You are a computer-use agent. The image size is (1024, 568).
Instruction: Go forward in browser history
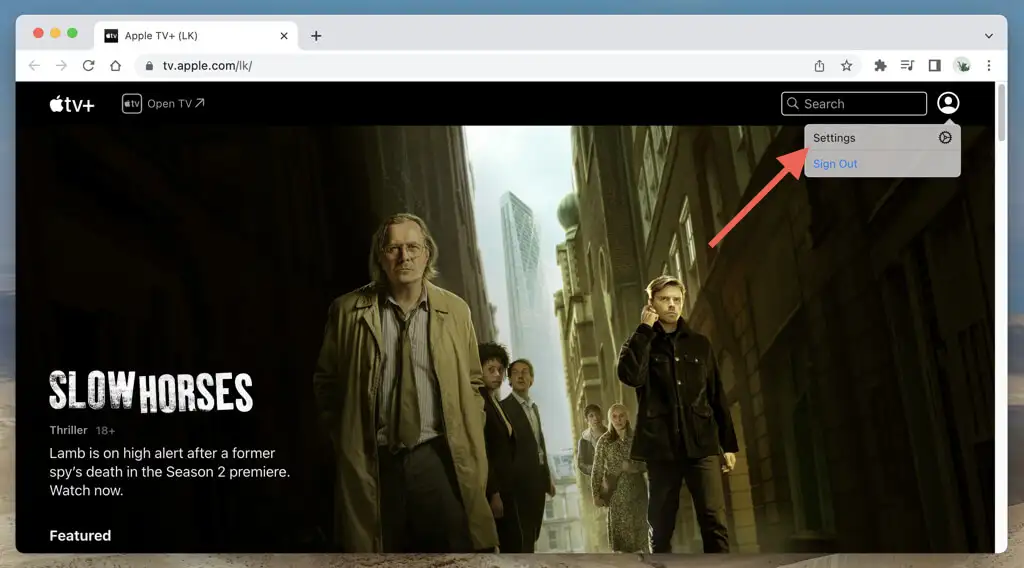coord(61,65)
